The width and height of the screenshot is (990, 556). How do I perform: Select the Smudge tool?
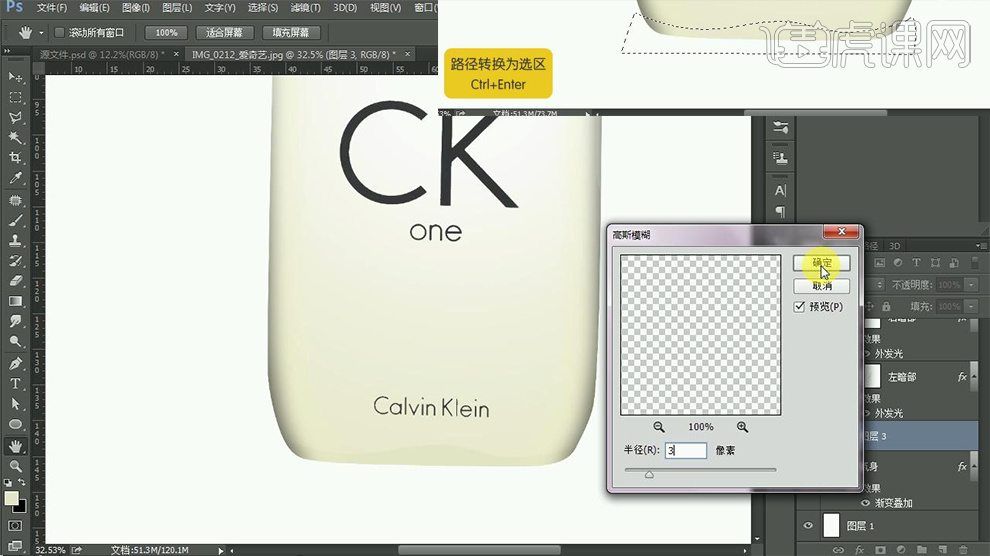[x=15, y=321]
